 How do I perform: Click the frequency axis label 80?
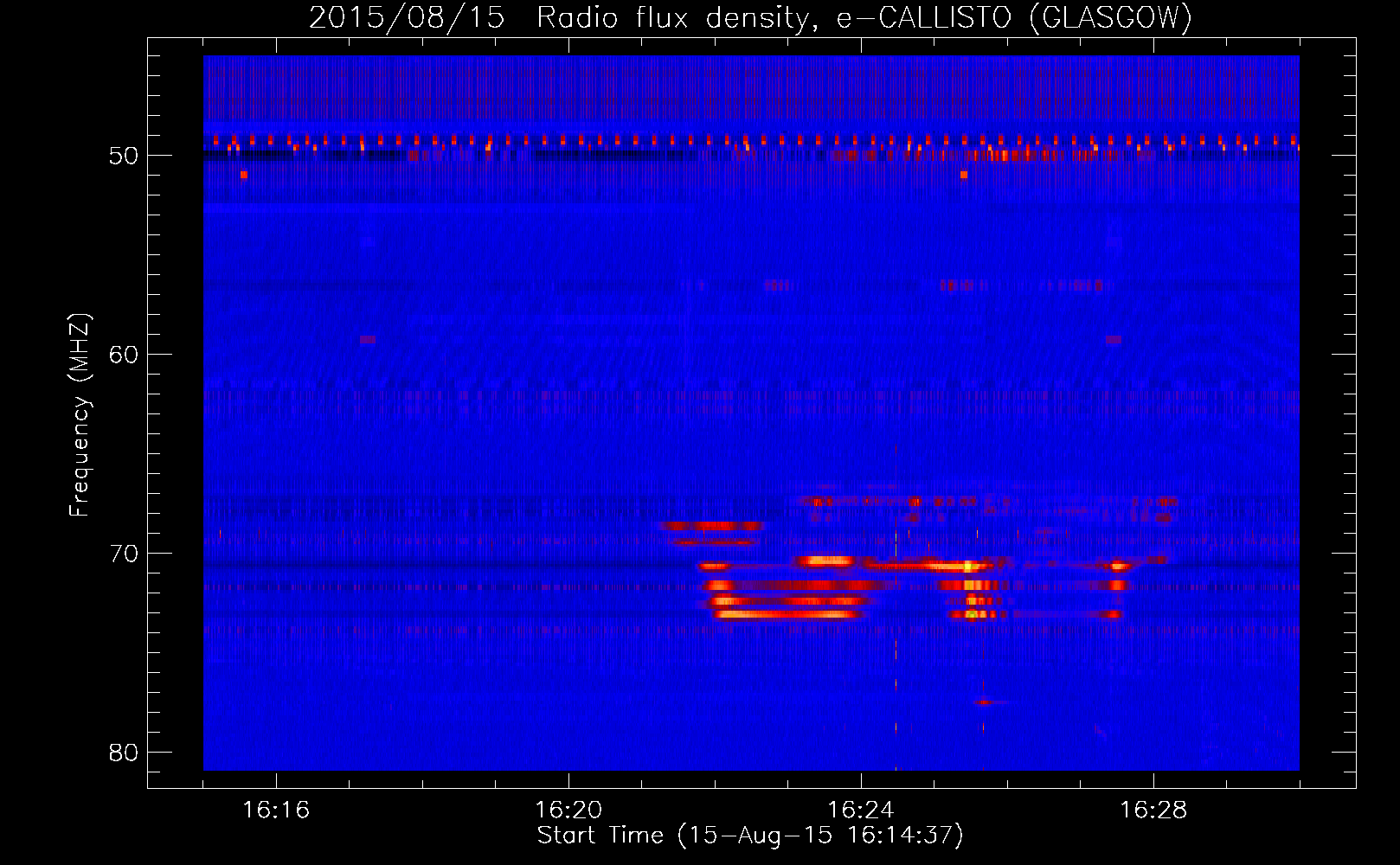(x=125, y=753)
